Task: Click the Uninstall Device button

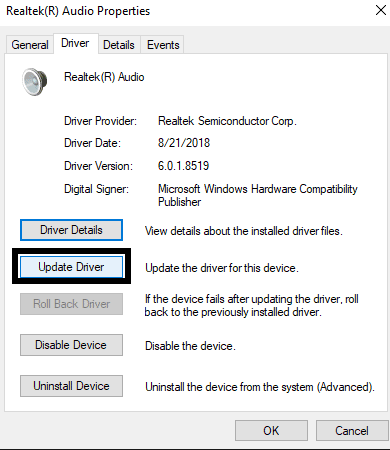Action: pyautogui.click(x=71, y=386)
